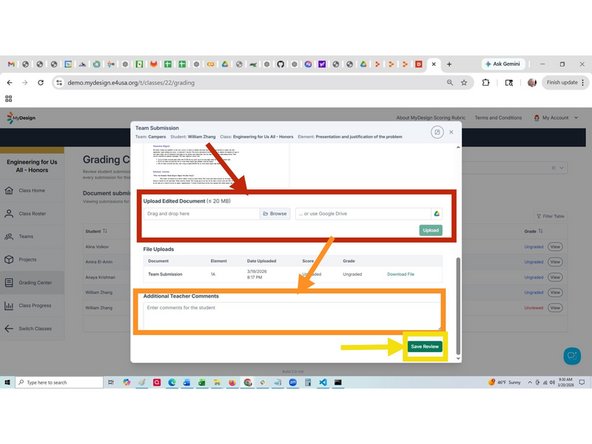592x444 pixels.
Task: Switch to the Gmail tab
Action: [x=11, y=64]
